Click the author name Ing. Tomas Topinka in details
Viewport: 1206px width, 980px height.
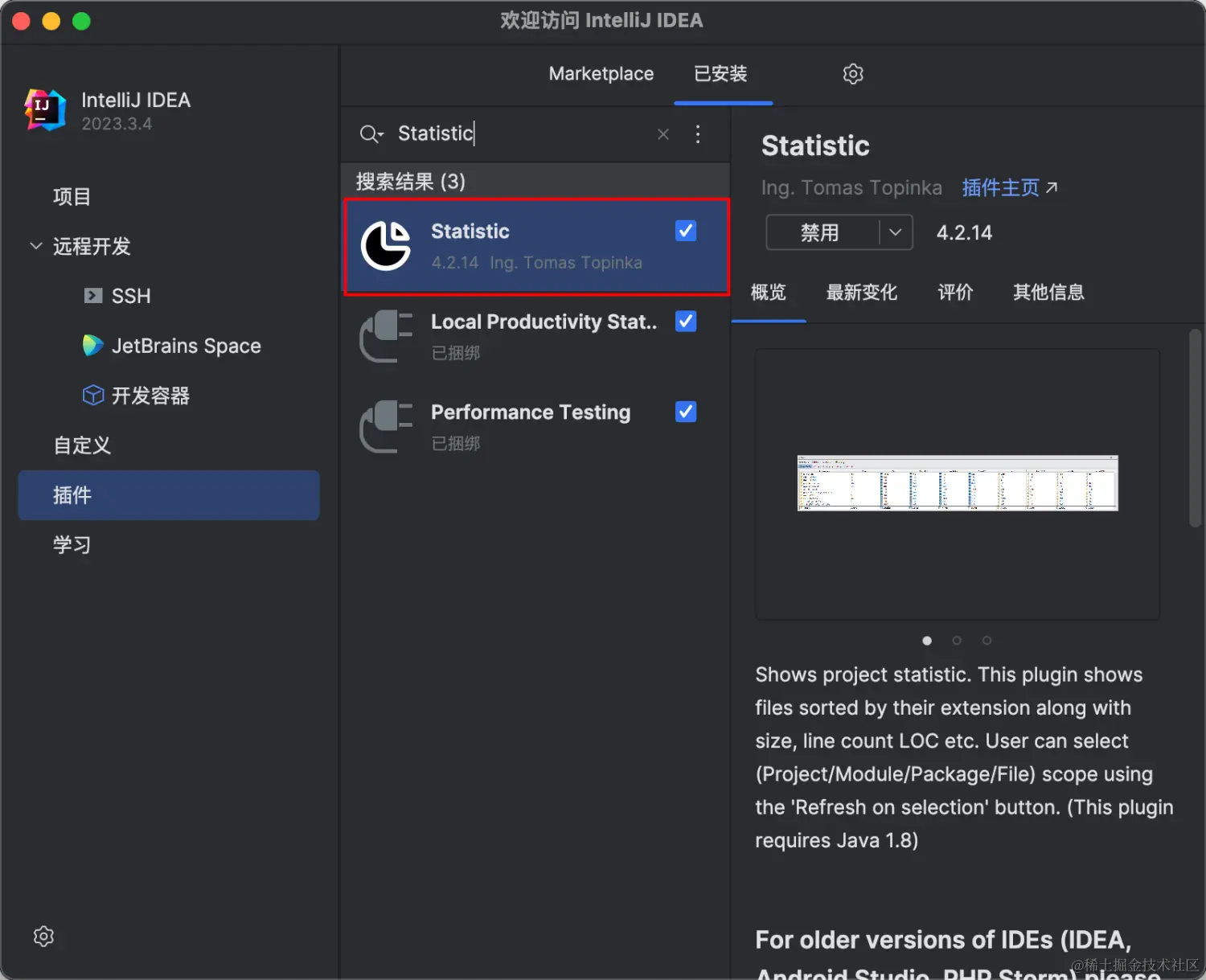[851, 188]
